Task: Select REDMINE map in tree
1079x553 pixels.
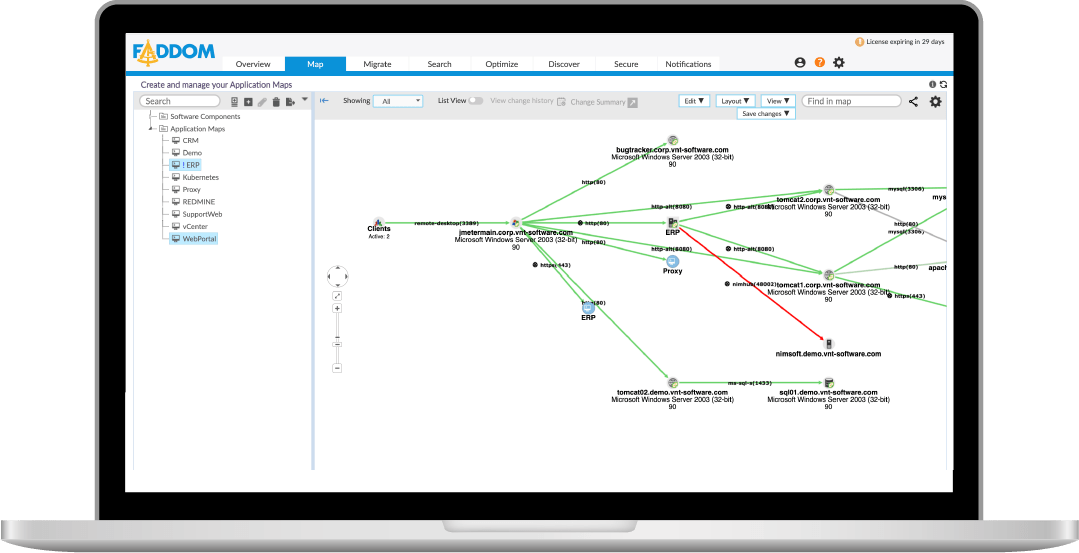Action: [198, 202]
